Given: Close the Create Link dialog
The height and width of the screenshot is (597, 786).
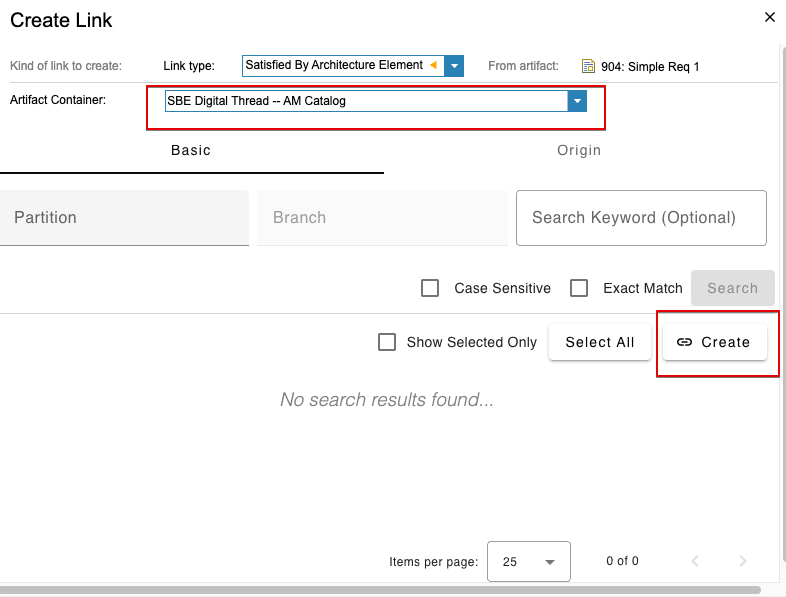Looking at the screenshot, I should 769,17.
